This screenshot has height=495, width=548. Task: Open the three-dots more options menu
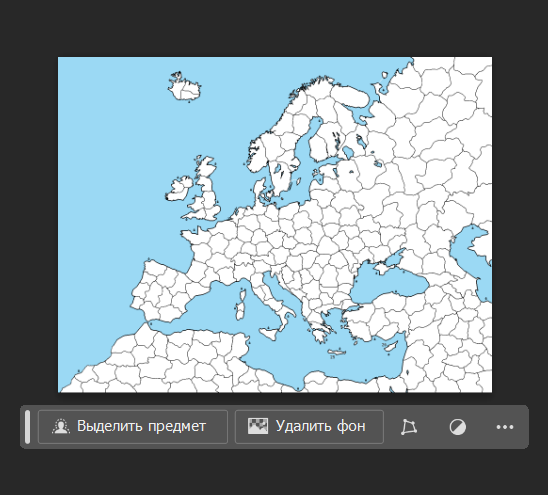505,427
